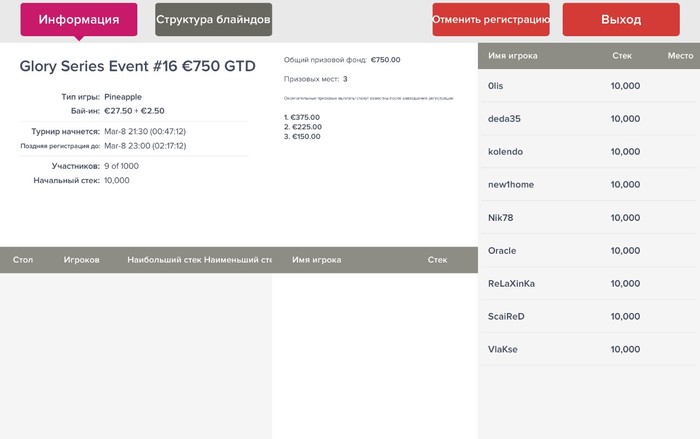
Task: Sort right list by Стек header
Action: tap(622, 56)
